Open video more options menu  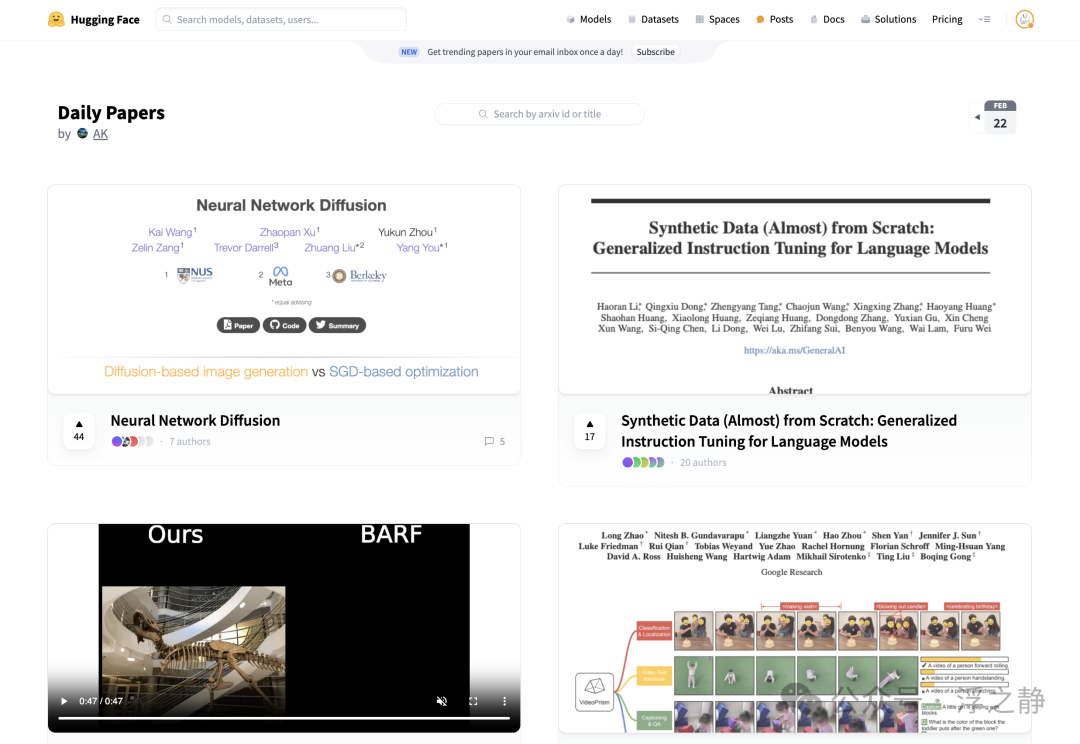click(504, 701)
